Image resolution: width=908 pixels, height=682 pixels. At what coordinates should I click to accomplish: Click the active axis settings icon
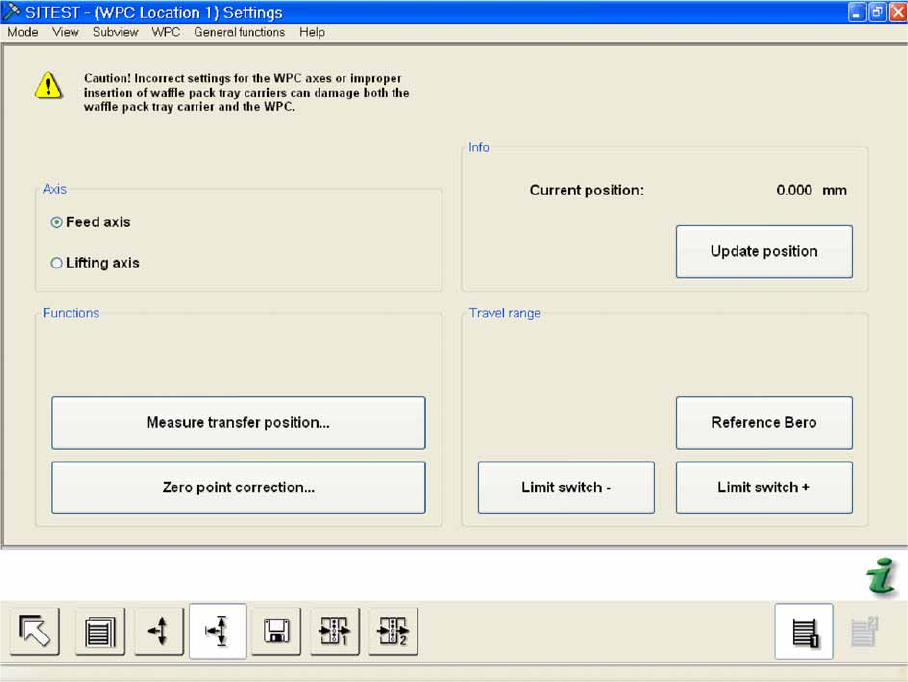[x=218, y=631]
